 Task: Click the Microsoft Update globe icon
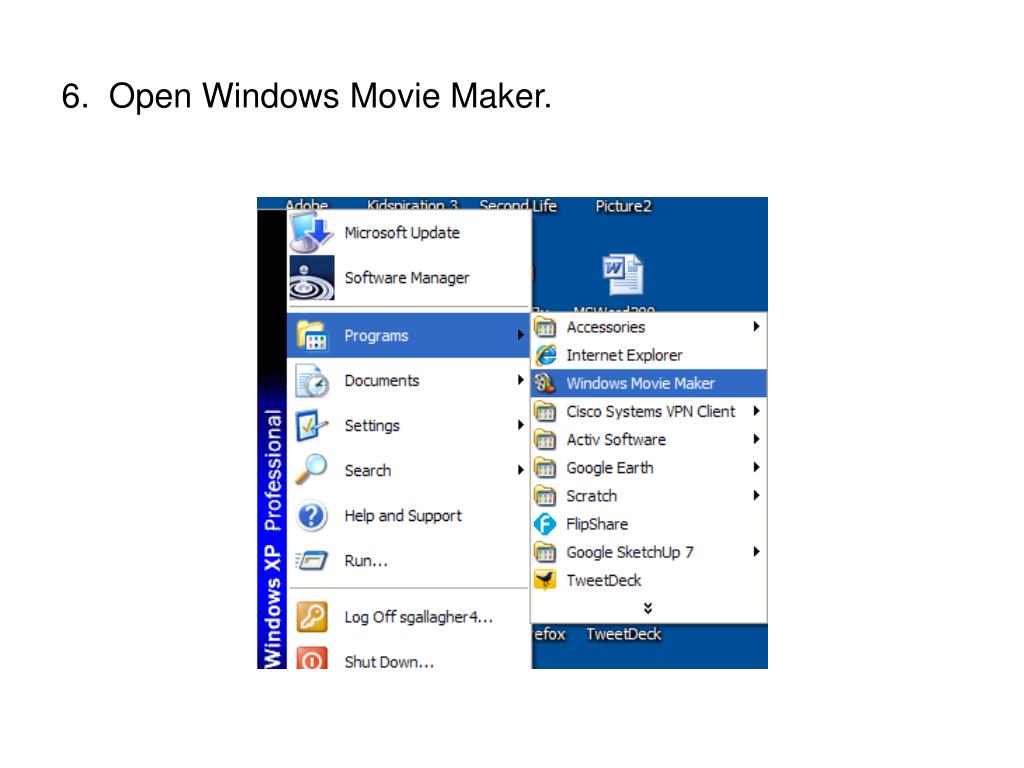312,232
